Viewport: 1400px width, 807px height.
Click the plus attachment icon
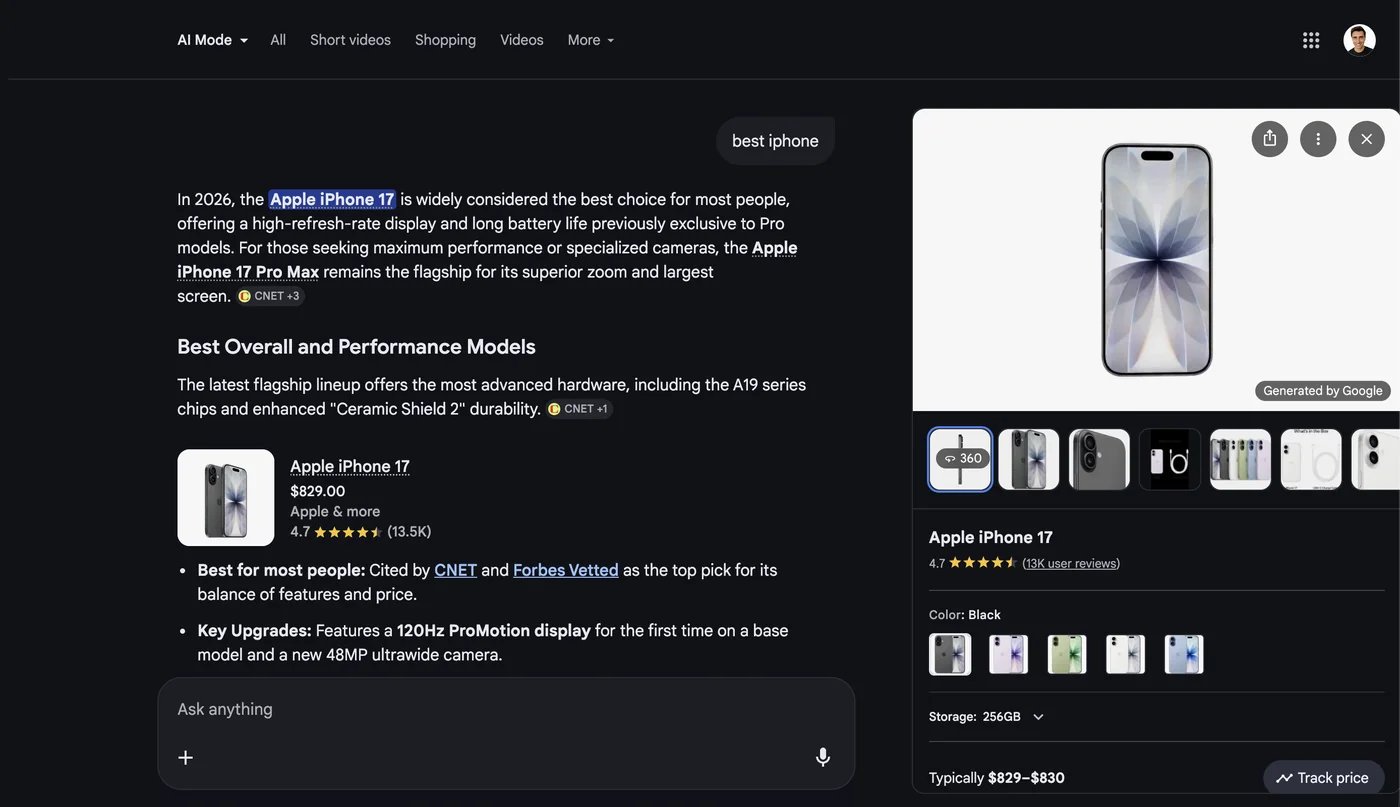[x=186, y=757]
